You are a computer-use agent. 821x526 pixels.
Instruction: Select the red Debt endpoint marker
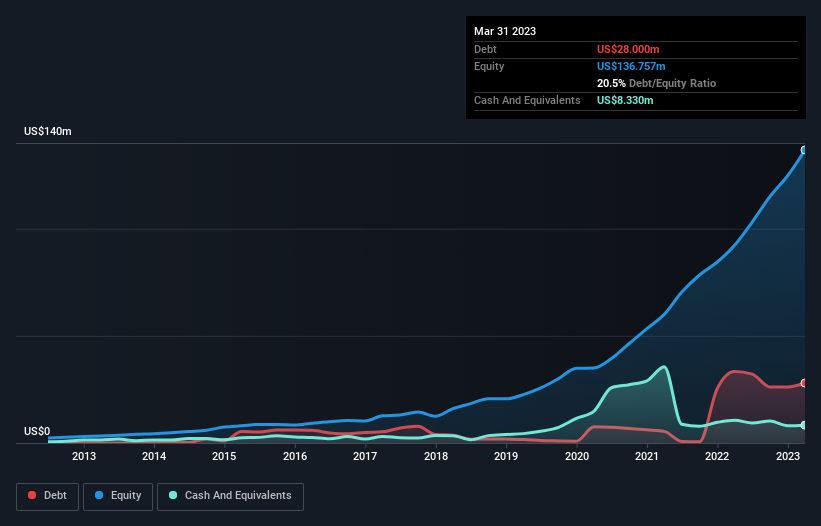coord(804,383)
